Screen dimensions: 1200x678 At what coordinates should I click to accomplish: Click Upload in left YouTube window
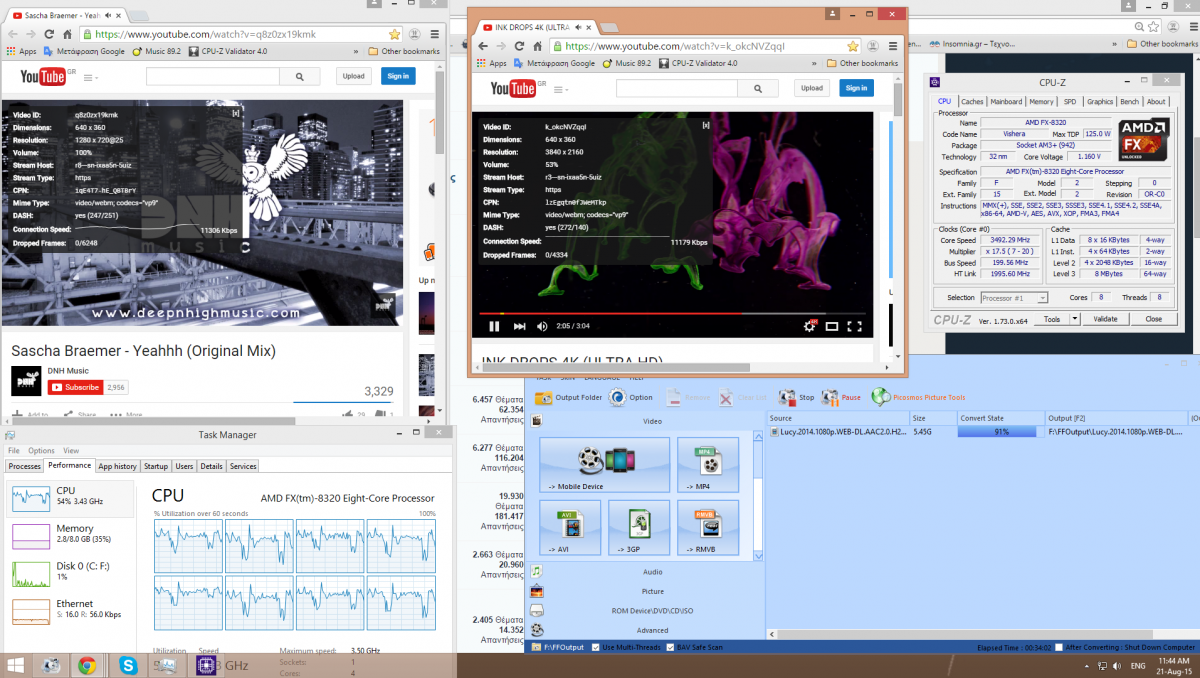353,76
